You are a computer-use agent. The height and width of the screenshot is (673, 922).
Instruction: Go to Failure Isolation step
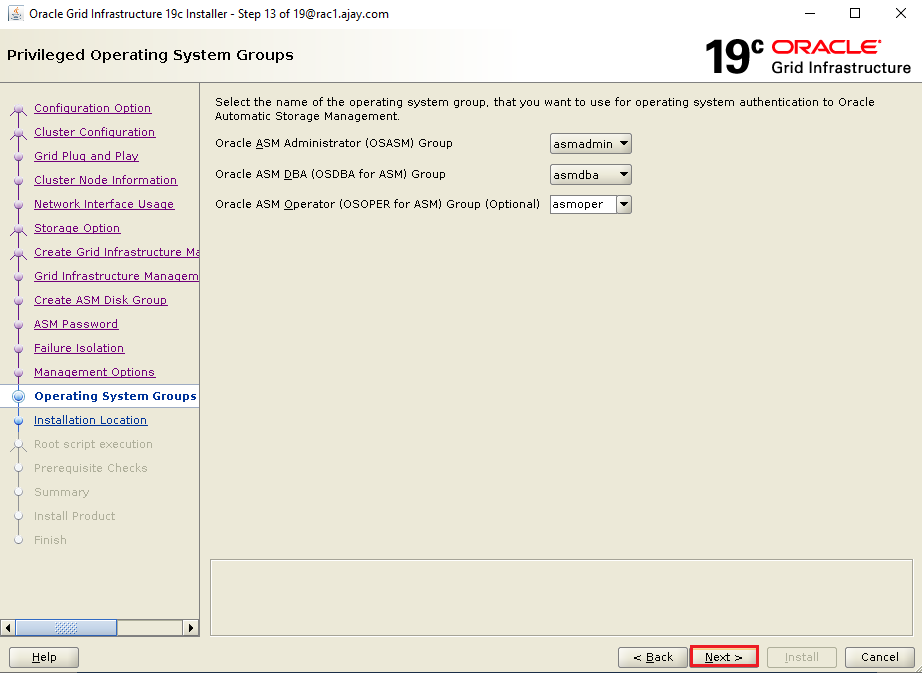79,348
